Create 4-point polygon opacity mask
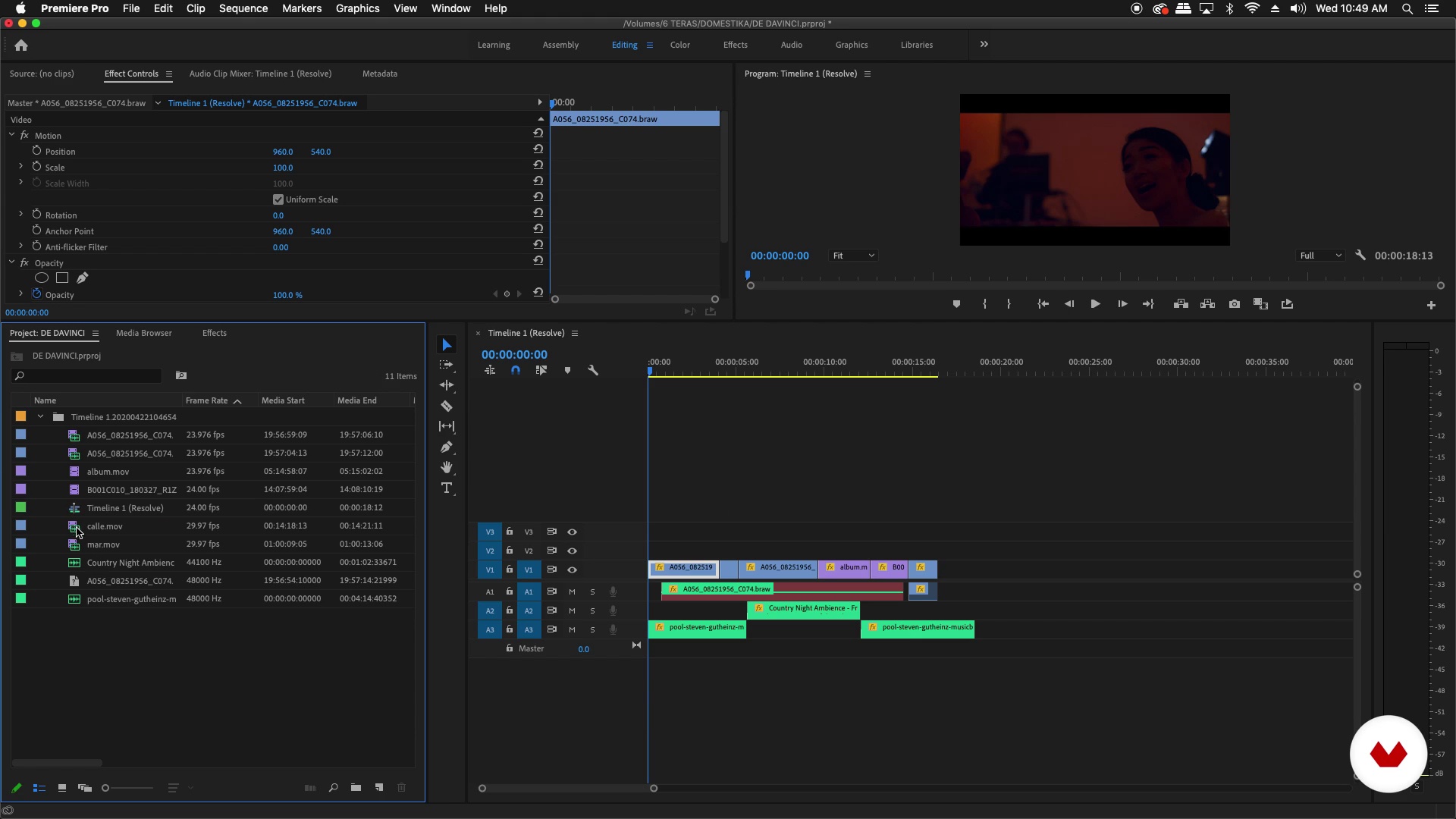Screen dimensions: 1456x819 62,278
